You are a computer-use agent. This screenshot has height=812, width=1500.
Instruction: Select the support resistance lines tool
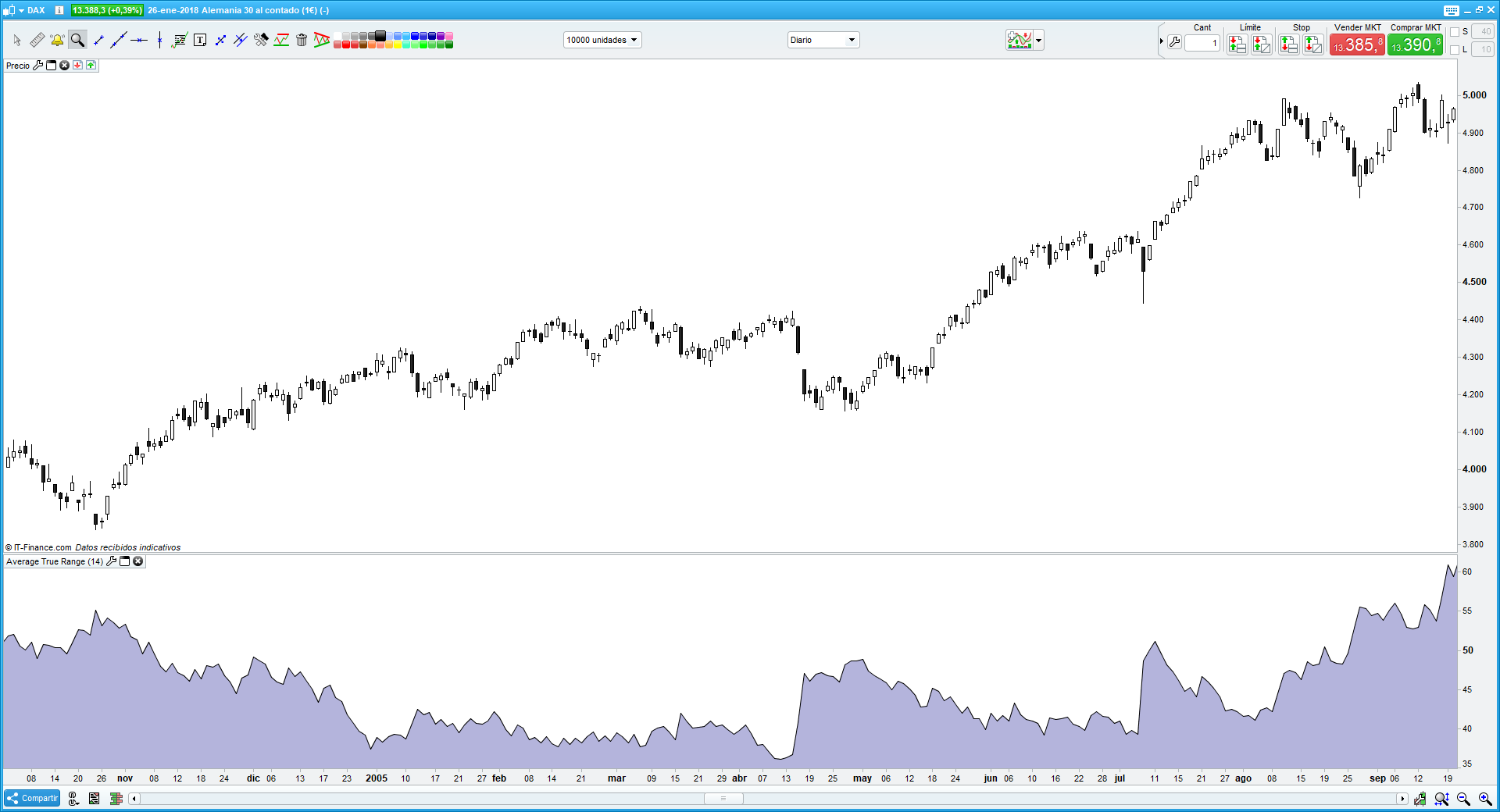point(281,40)
